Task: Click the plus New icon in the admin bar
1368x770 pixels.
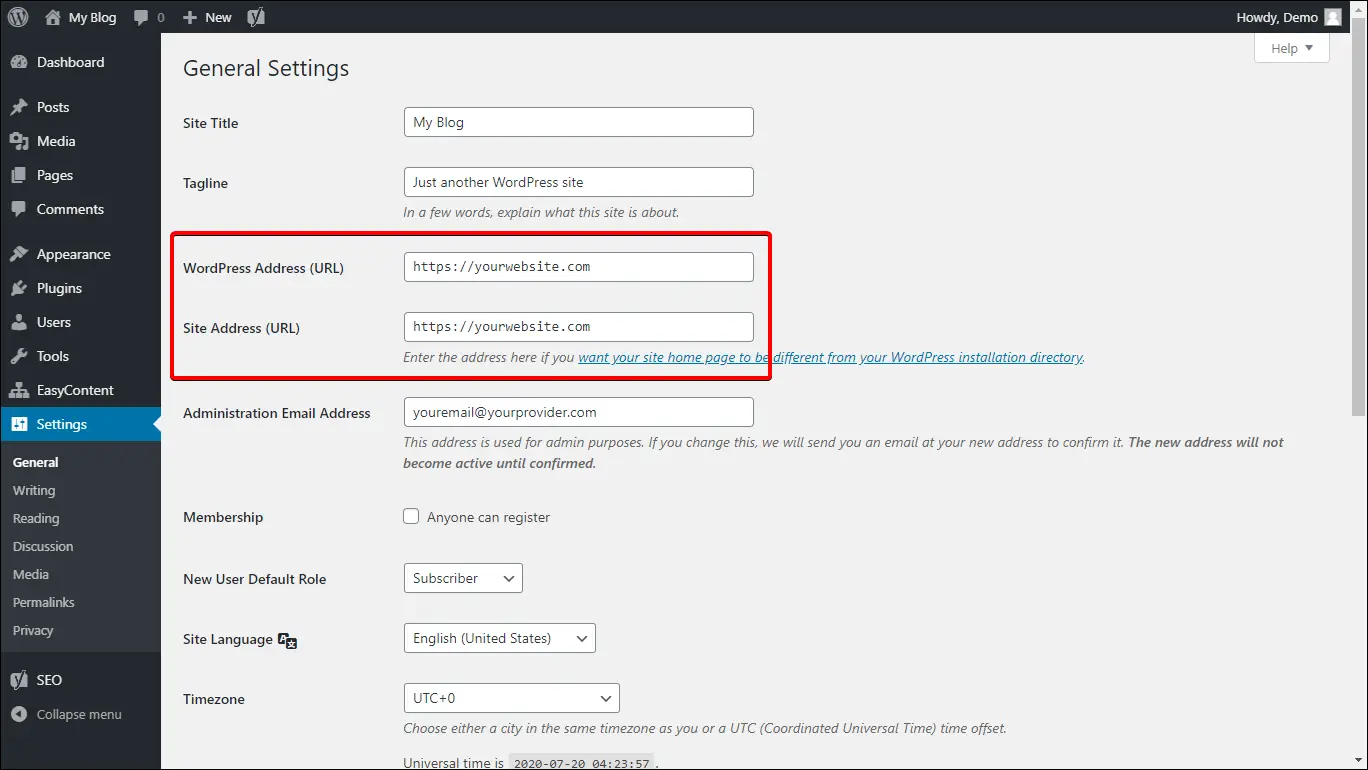Action: tap(190, 17)
